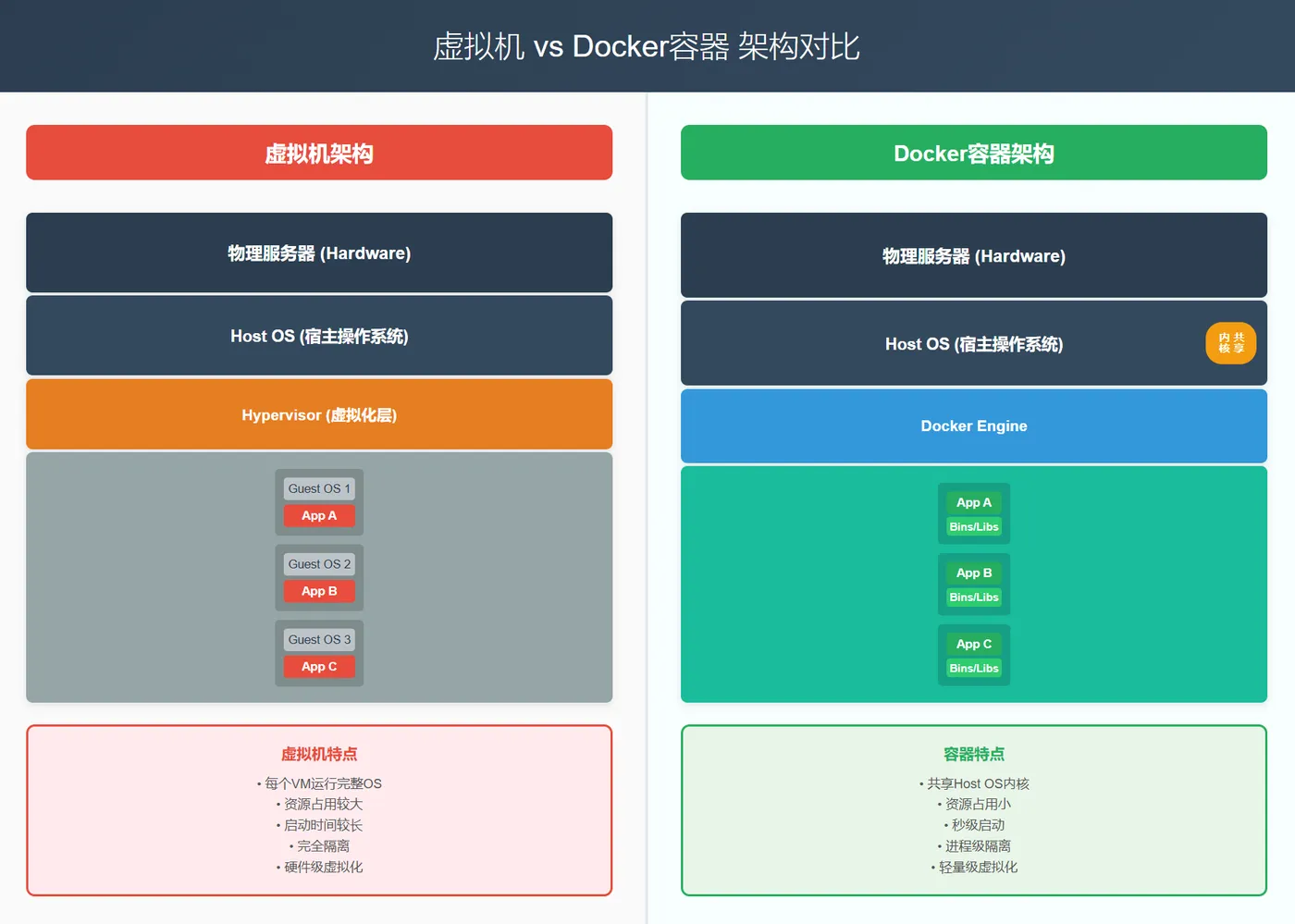
Task: Select the Guest OS 1 label
Action: point(319,488)
